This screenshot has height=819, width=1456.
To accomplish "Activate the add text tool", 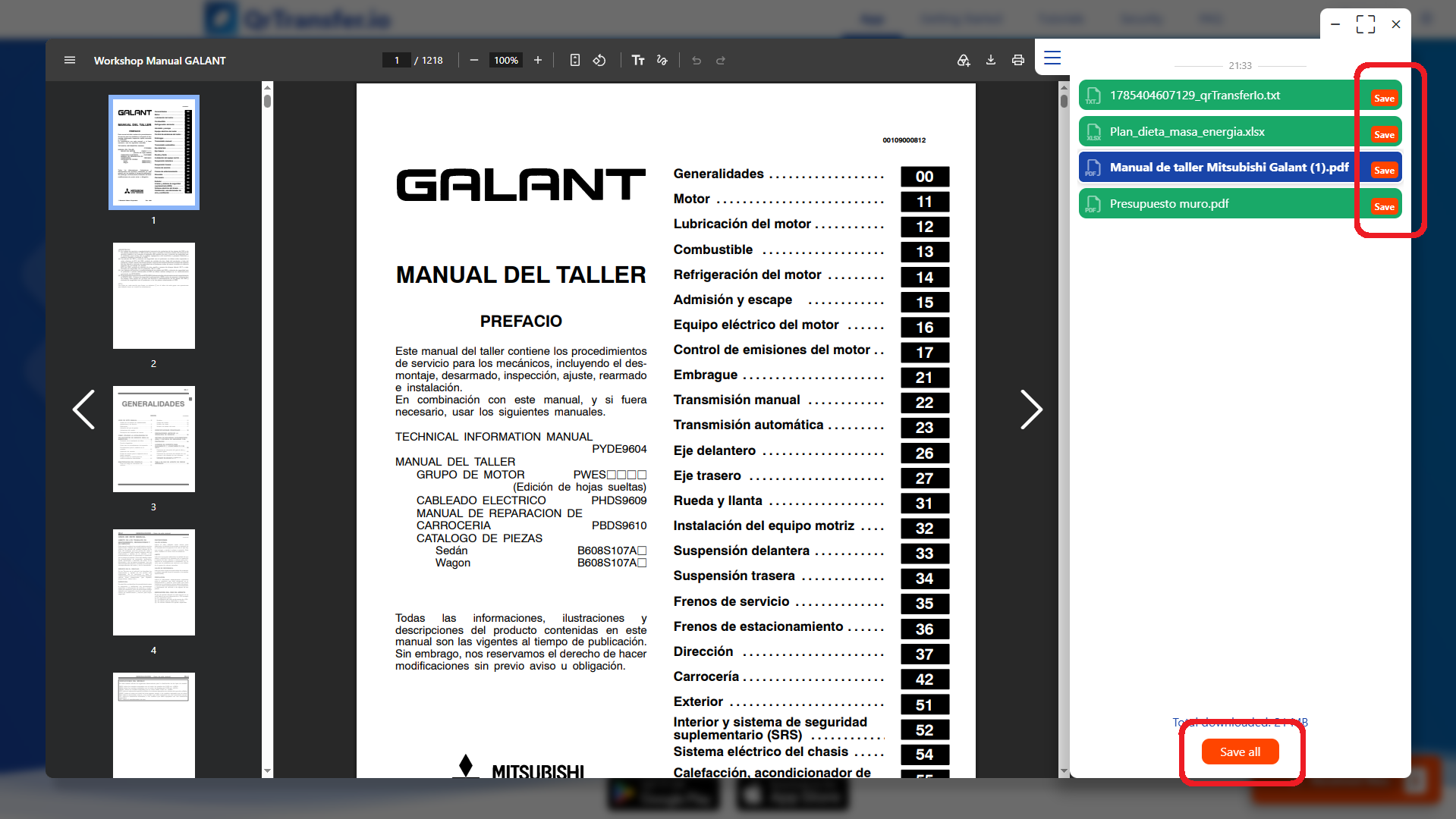I will [x=638, y=60].
